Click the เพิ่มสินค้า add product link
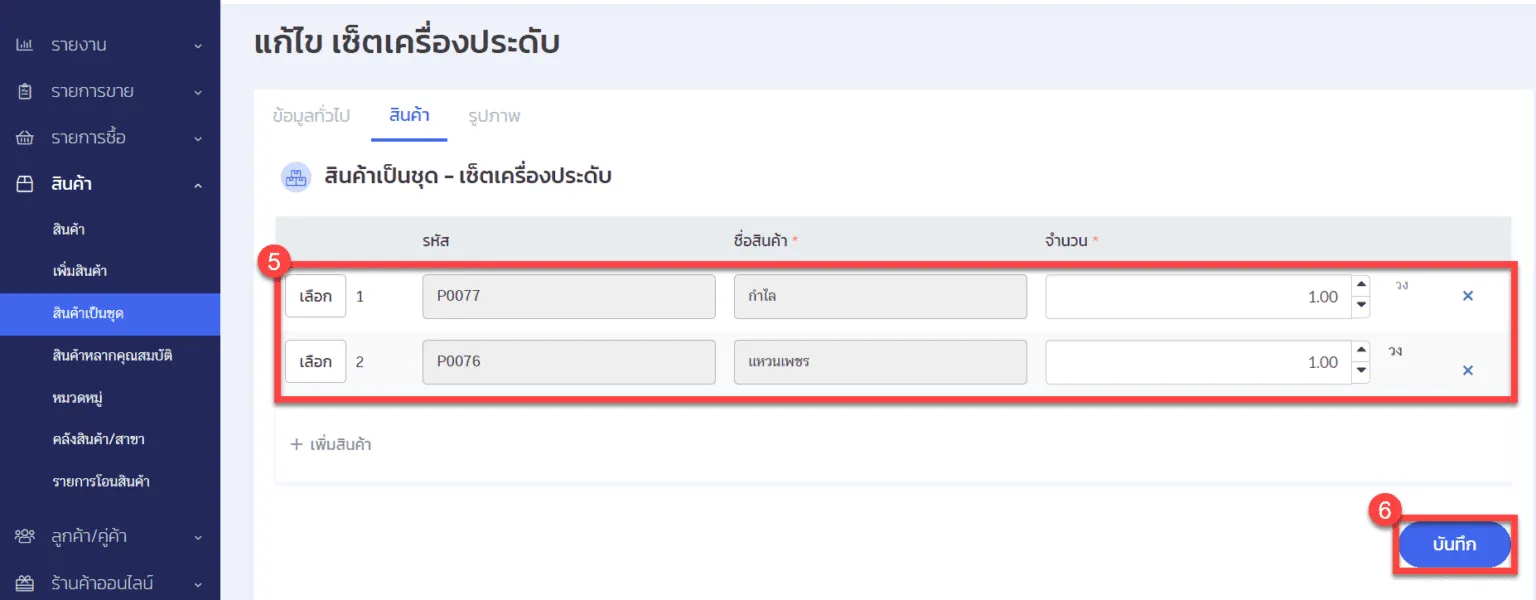Viewport: 1536px width, 600px height. pyautogui.click(x=331, y=444)
